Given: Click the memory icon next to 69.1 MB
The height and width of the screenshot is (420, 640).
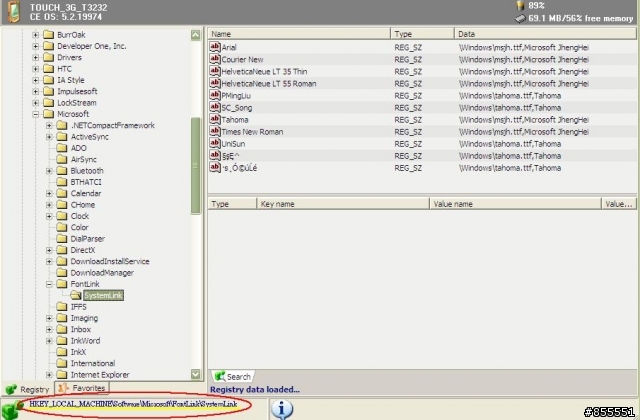Looking at the screenshot, I should pyautogui.click(x=520, y=18).
